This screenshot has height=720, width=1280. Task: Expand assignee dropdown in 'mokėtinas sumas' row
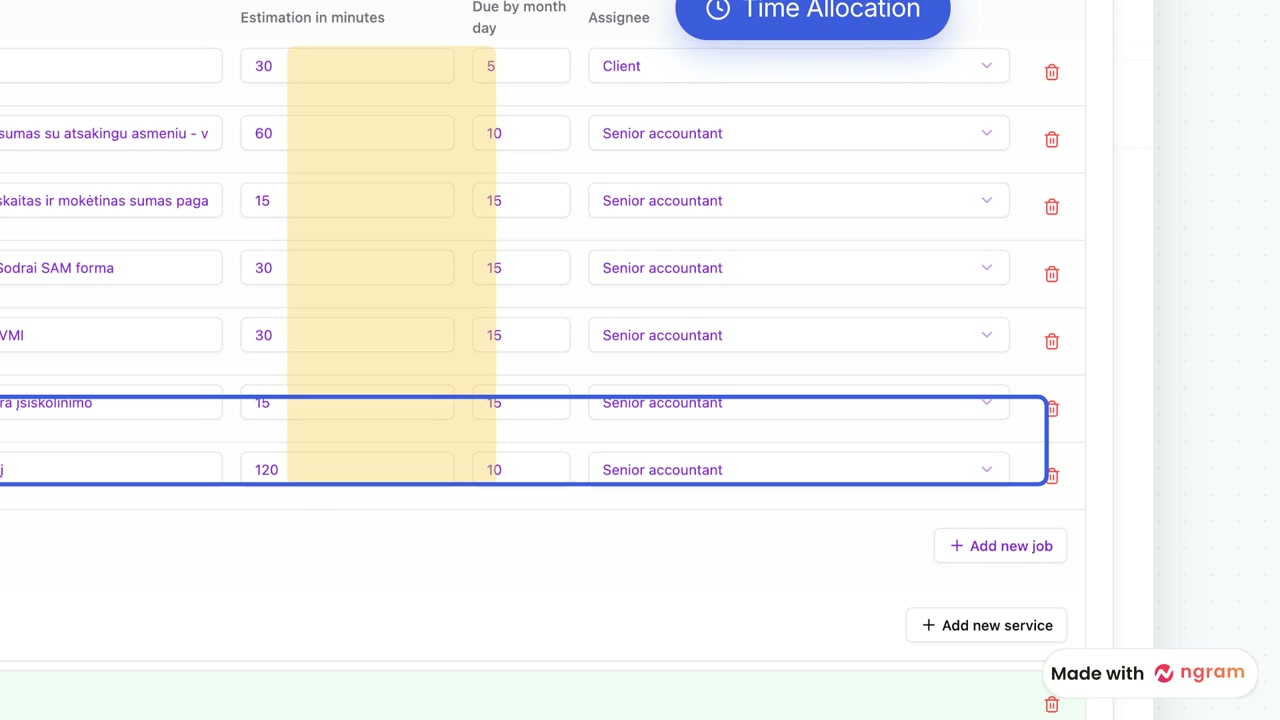(x=799, y=200)
